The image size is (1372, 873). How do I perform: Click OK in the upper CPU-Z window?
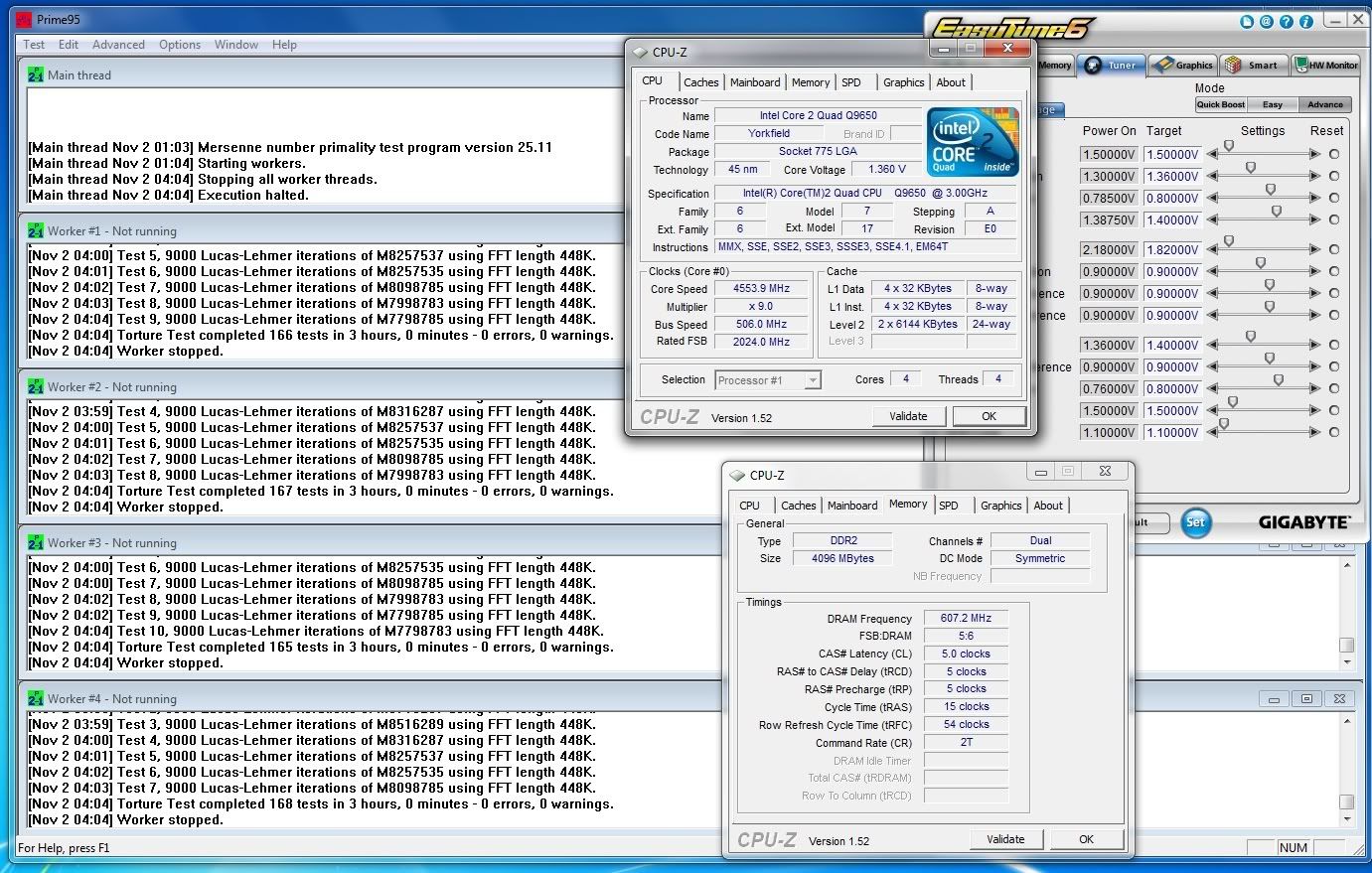[x=989, y=416]
